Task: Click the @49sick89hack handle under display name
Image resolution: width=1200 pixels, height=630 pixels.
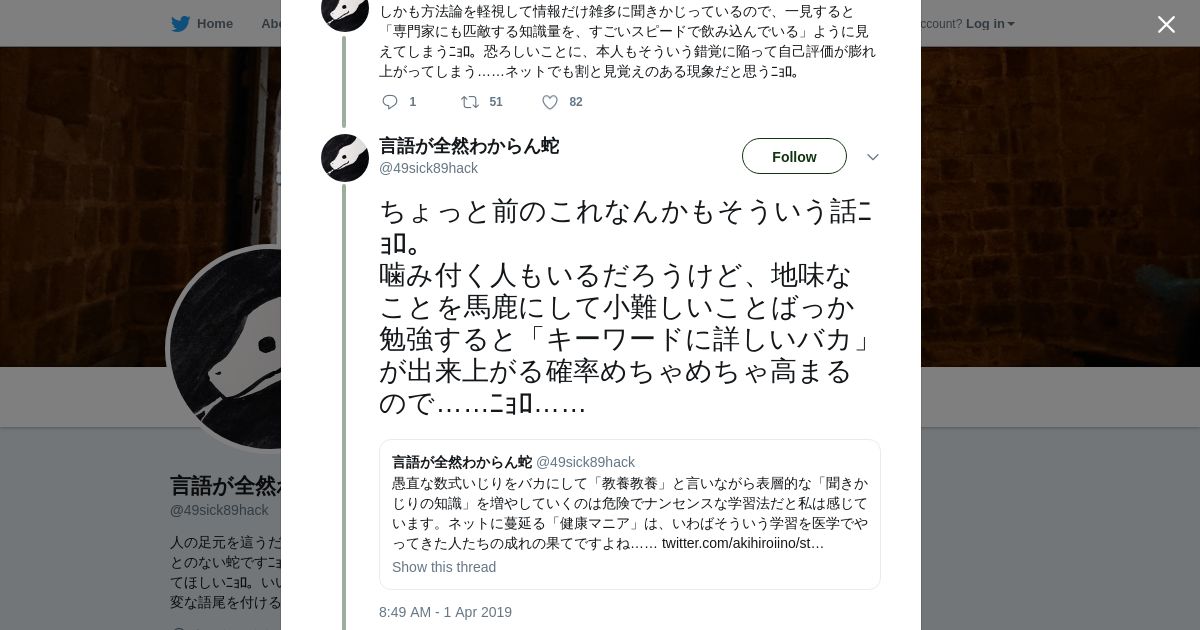Action: (x=428, y=168)
